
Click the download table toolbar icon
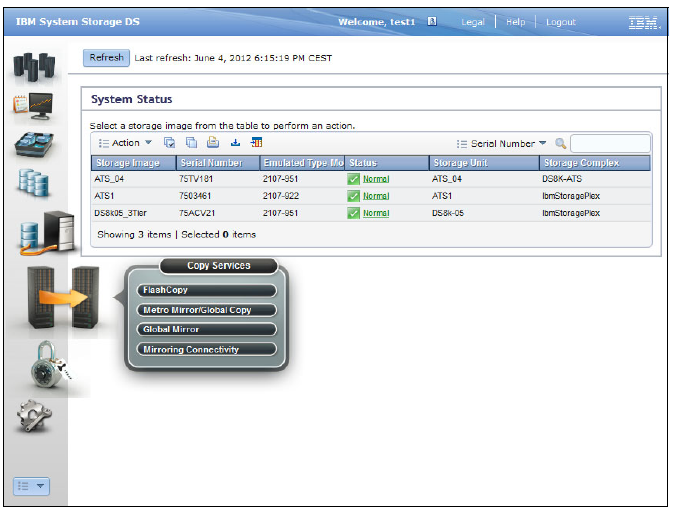click(x=235, y=143)
